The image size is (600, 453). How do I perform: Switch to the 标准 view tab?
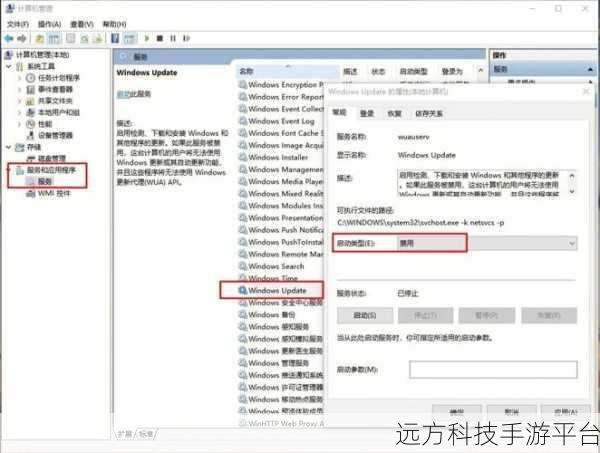tap(146, 434)
